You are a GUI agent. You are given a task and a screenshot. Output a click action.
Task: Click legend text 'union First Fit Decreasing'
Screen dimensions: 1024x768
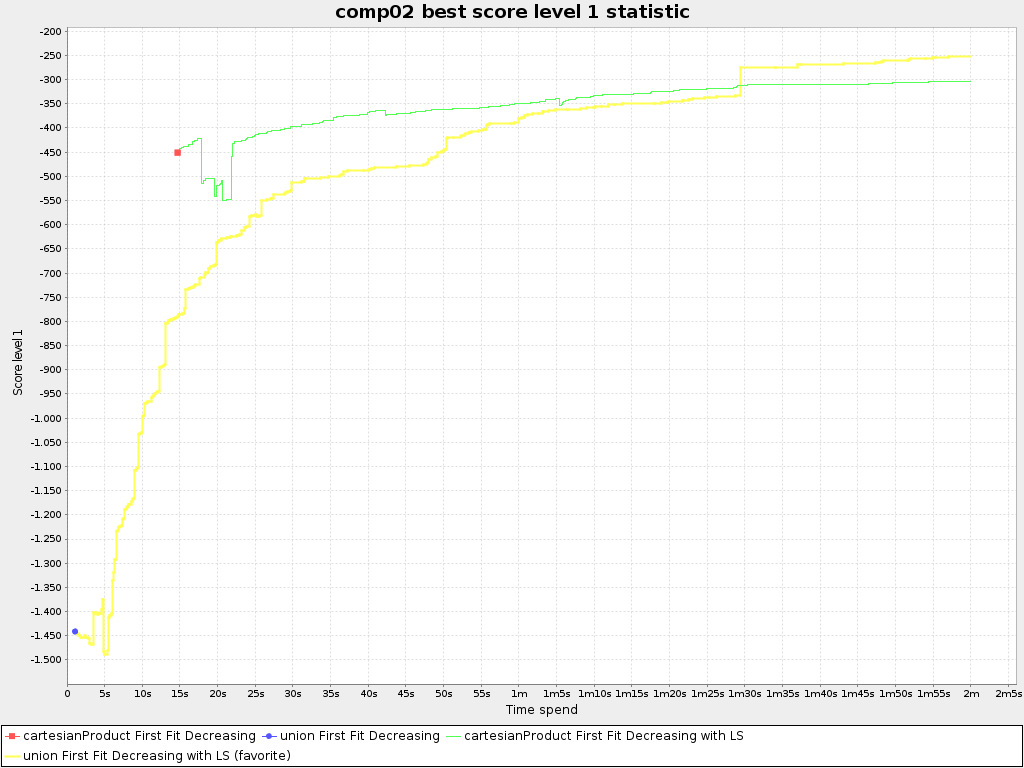[x=360, y=736]
